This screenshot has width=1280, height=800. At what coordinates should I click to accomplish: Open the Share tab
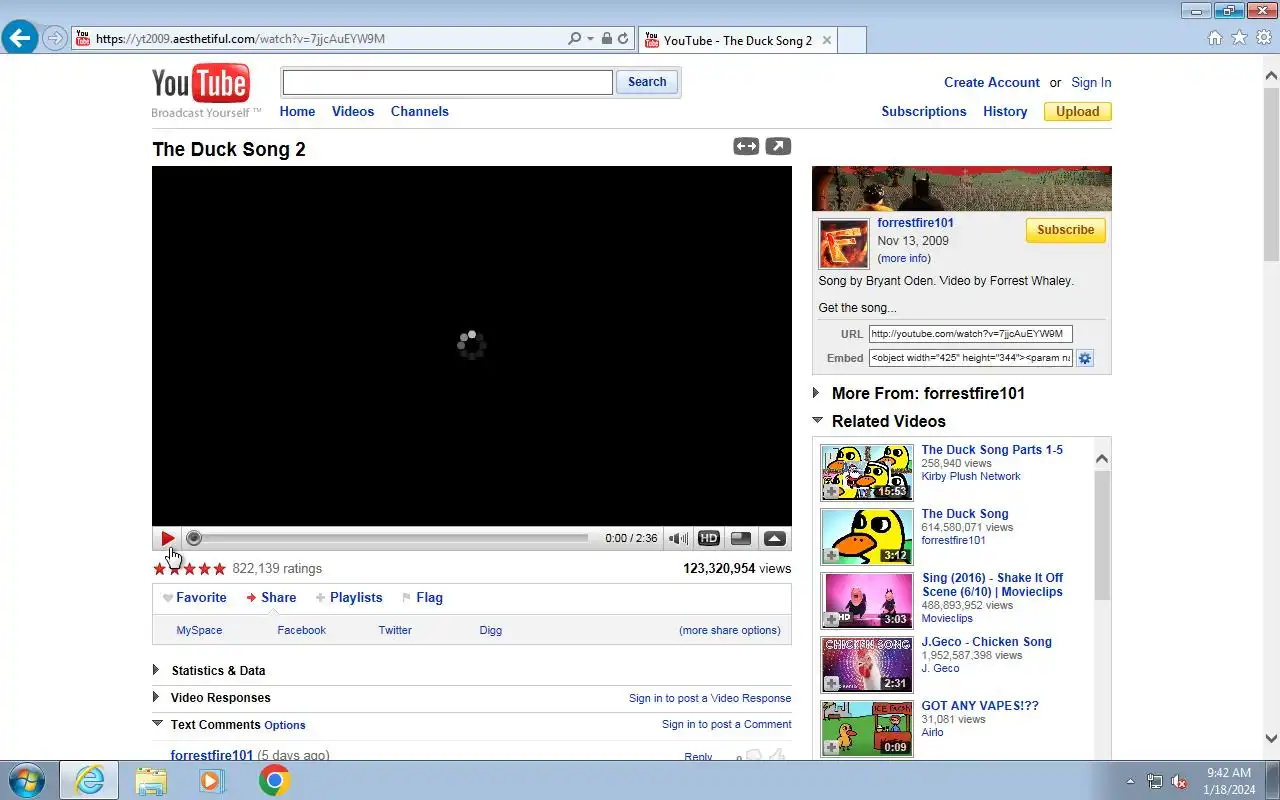[x=271, y=597]
